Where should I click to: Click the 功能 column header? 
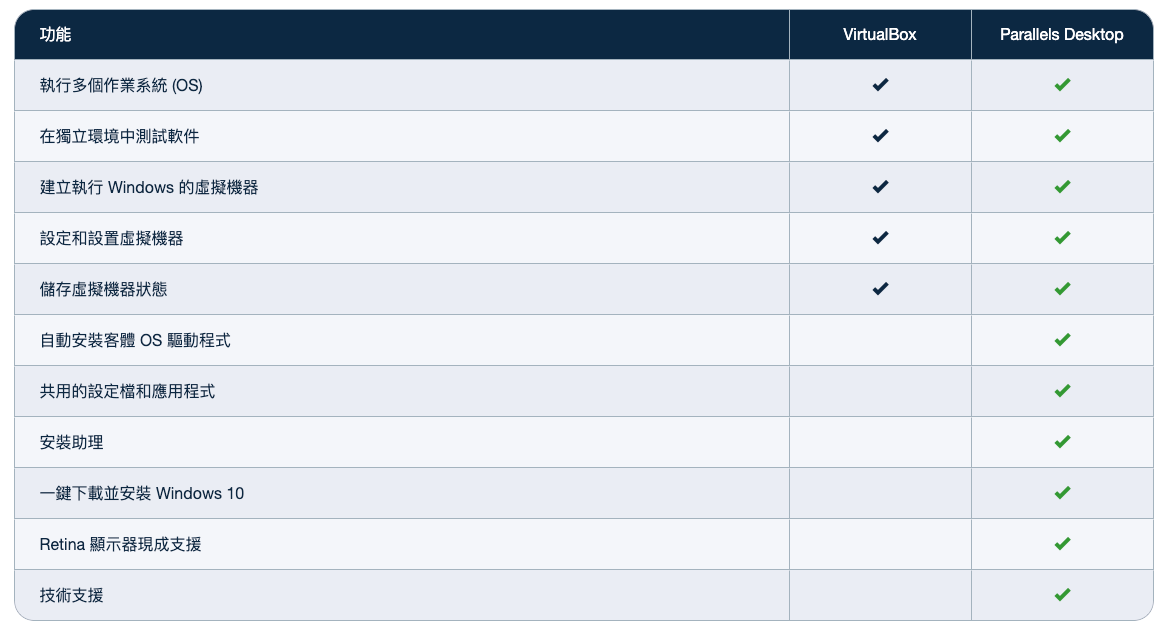56,35
